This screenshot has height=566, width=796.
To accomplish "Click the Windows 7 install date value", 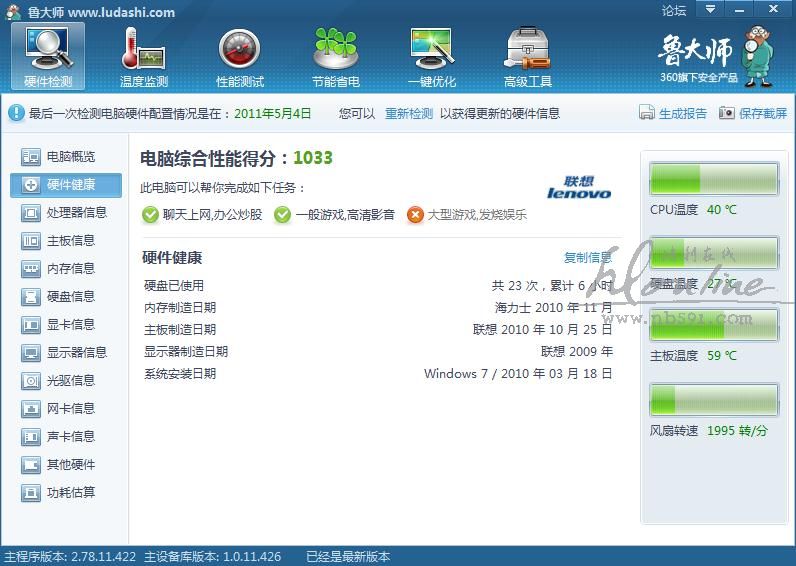I will coord(518,374).
